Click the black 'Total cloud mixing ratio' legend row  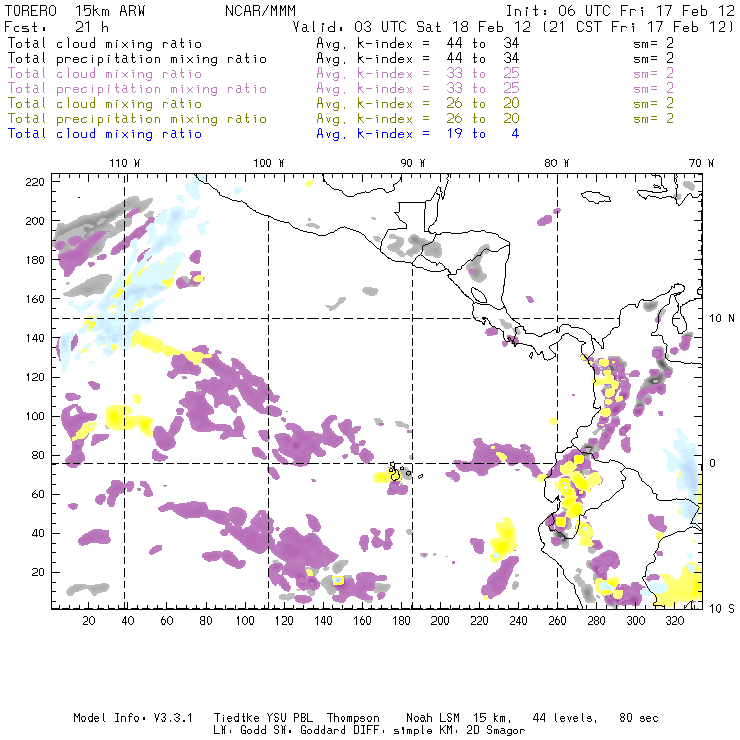(341, 43)
